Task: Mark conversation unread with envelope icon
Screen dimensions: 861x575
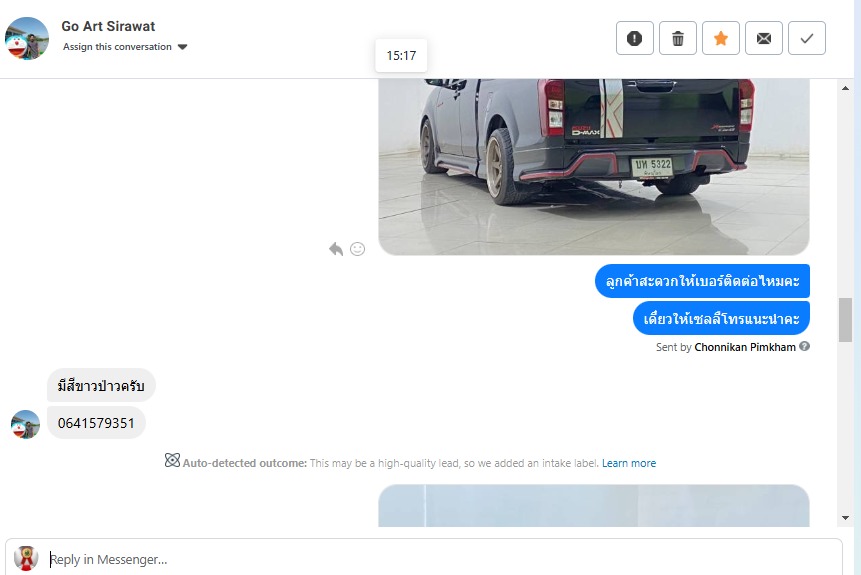Action: pyautogui.click(x=763, y=38)
